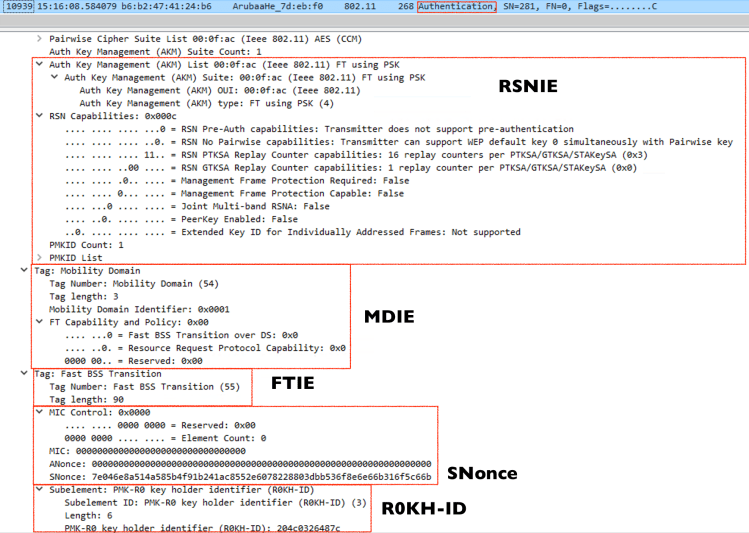The height and width of the screenshot is (533, 749).
Task: Collapse the MIC Control: 0x0000 node
Action: click(38, 412)
